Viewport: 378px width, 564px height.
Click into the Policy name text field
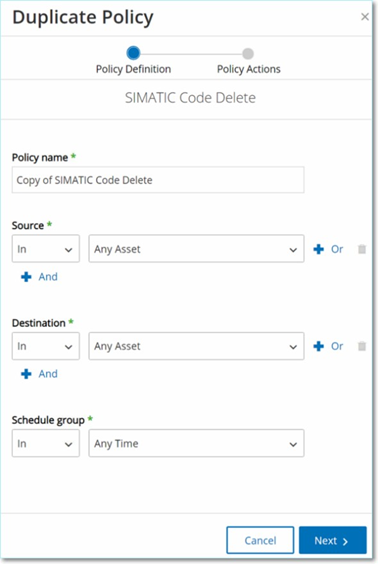[x=158, y=180]
